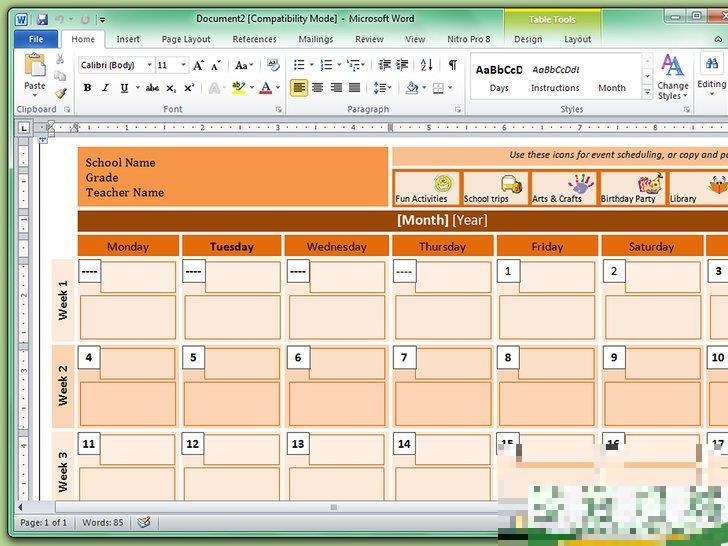Start a bulleted list
The width and height of the screenshot is (728, 546).
point(299,65)
